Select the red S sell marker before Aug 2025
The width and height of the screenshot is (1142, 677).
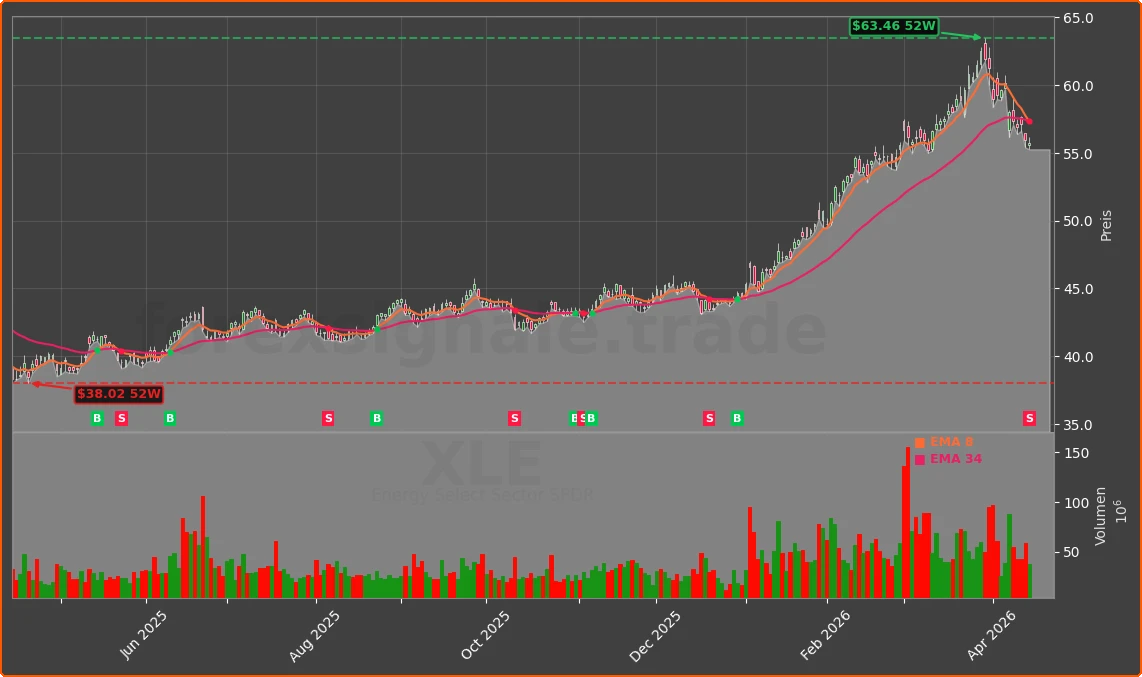pyautogui.click(x=327, y=418)
